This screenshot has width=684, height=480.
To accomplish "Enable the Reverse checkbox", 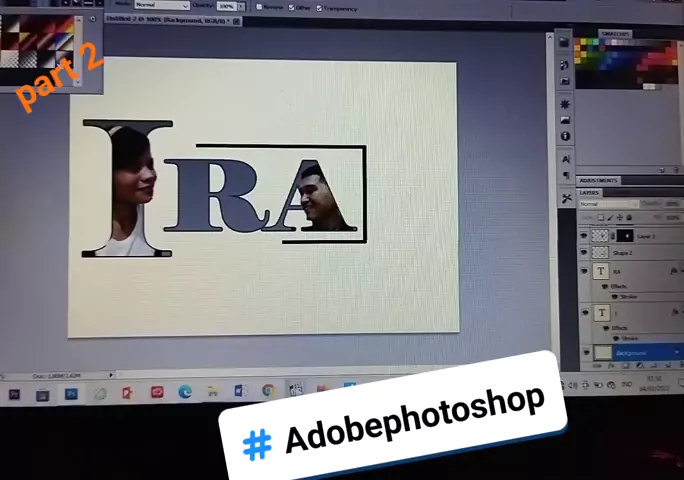I will (x=259, y=7).
